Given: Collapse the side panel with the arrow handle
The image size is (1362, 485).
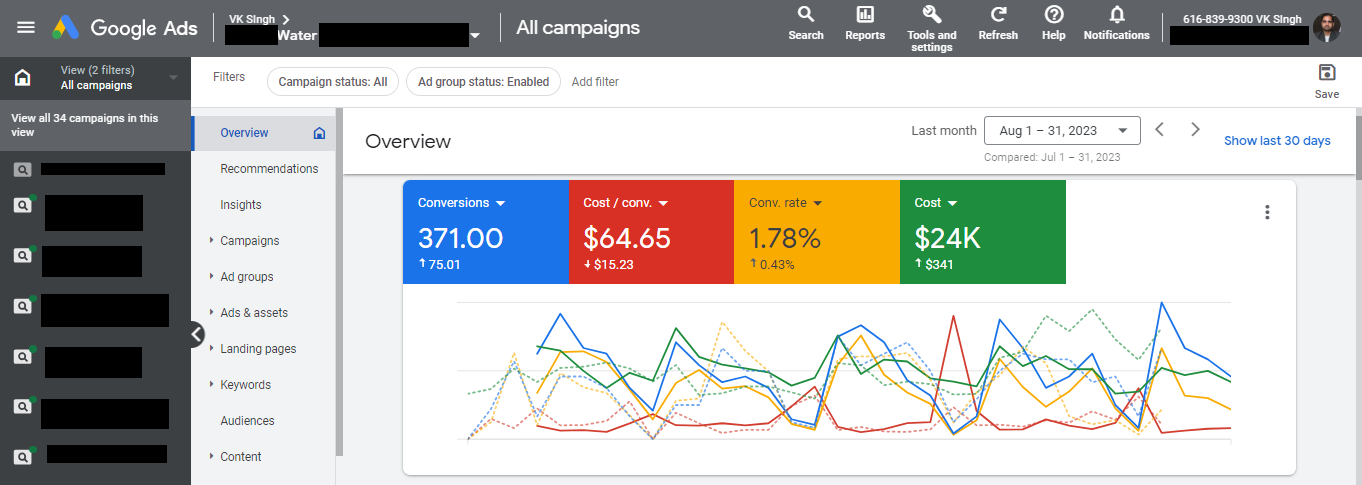Looking at the screenshot, I should click(x=197, y=335).
